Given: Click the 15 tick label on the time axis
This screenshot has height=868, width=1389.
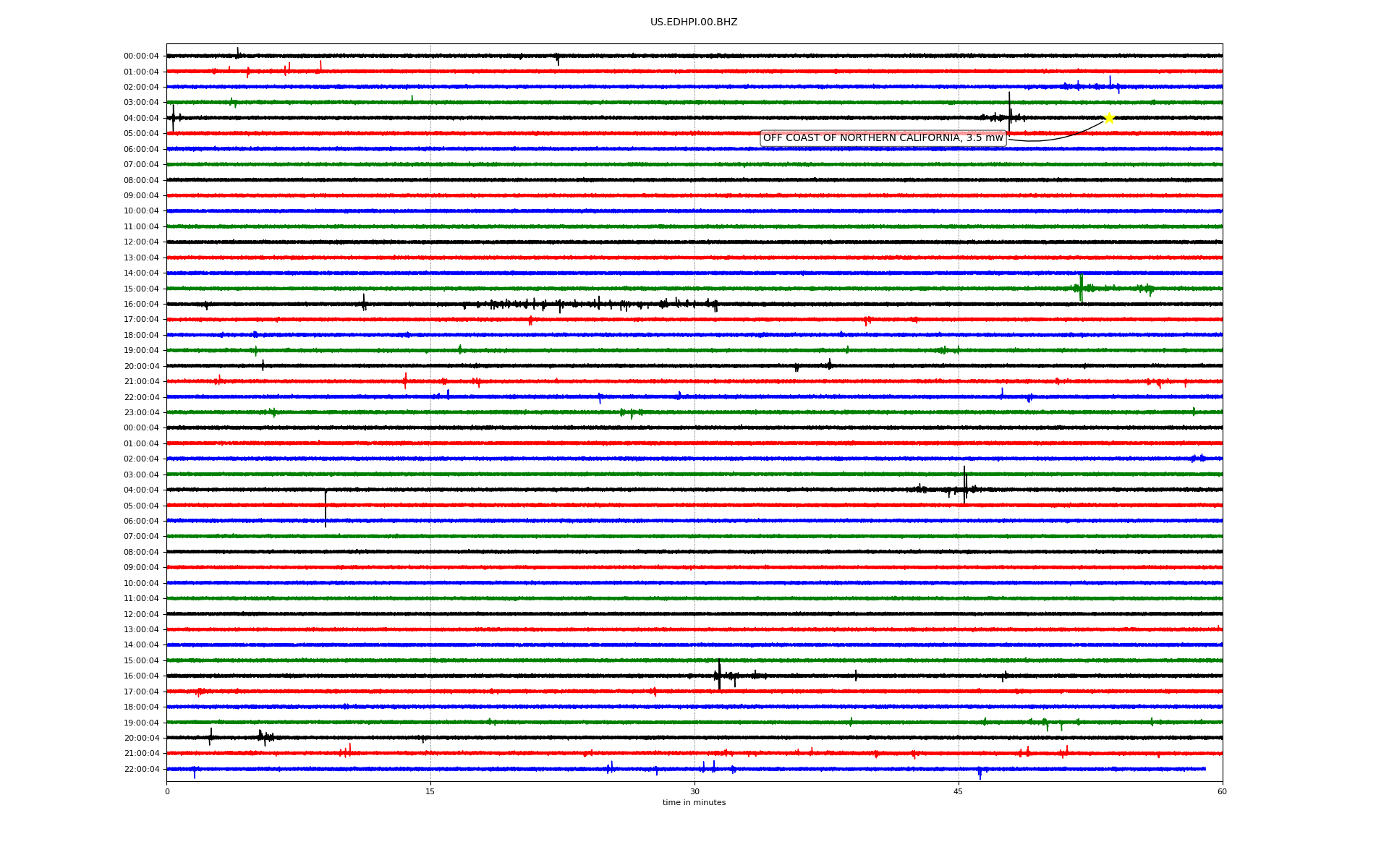Looking at the screenshot, I should pos(430,791).
